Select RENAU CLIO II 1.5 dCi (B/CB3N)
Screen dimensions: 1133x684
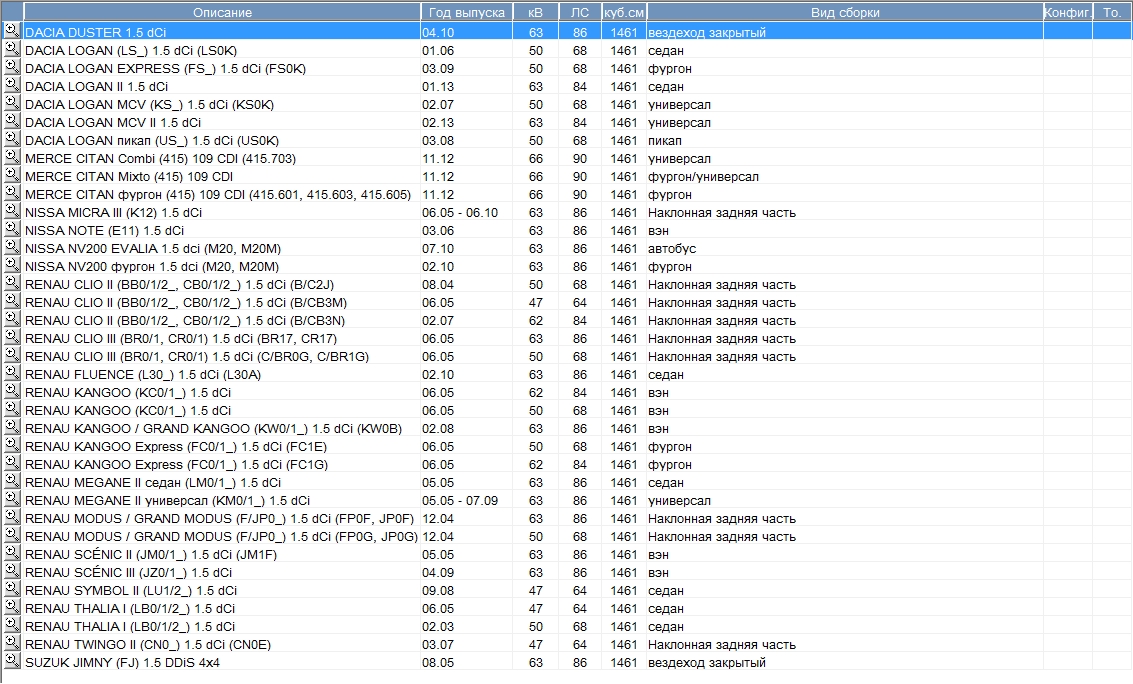[x=185, y=321]
